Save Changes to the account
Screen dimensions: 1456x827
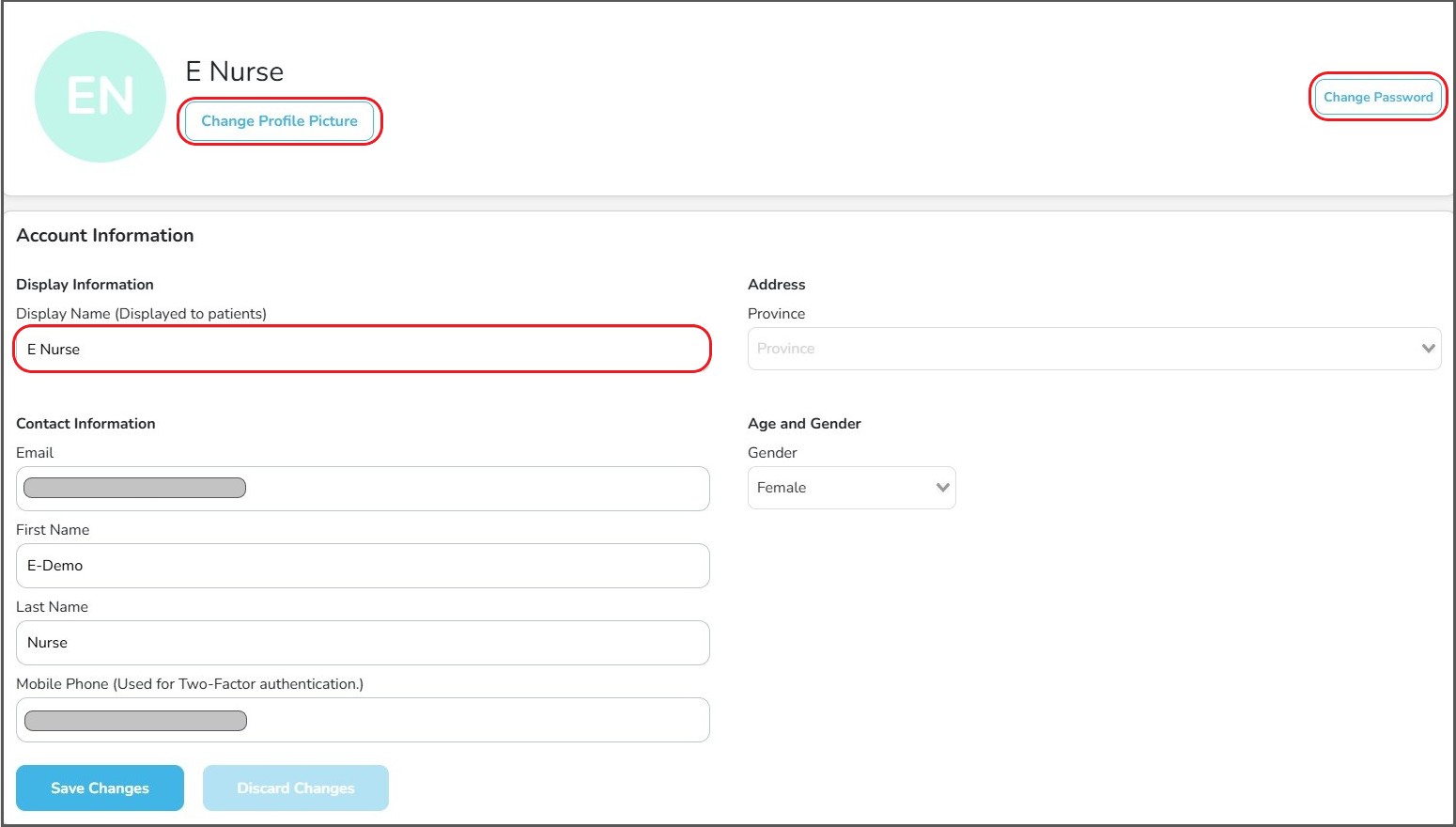tap(100, 788)
